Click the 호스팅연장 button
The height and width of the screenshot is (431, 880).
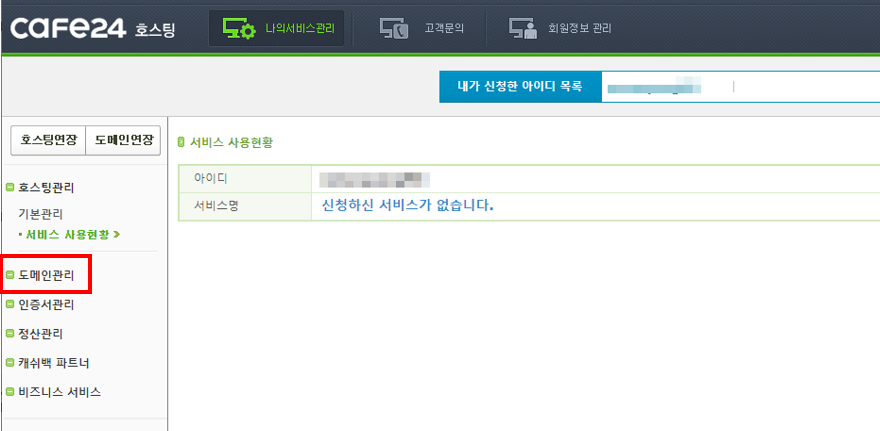click(x=48, y=140)
